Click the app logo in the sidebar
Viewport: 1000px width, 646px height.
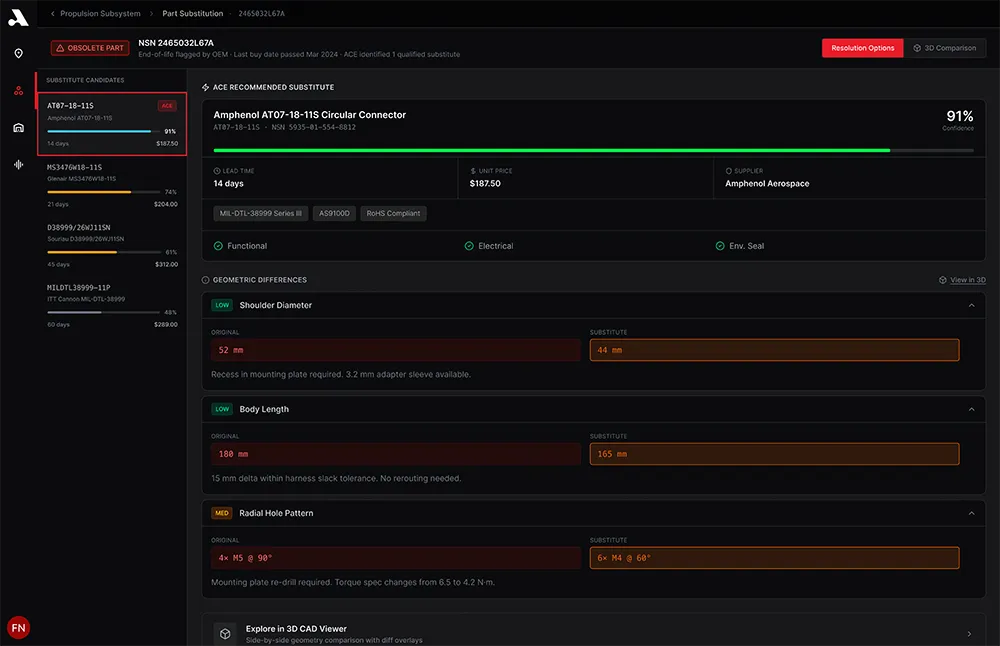(18, 17)
